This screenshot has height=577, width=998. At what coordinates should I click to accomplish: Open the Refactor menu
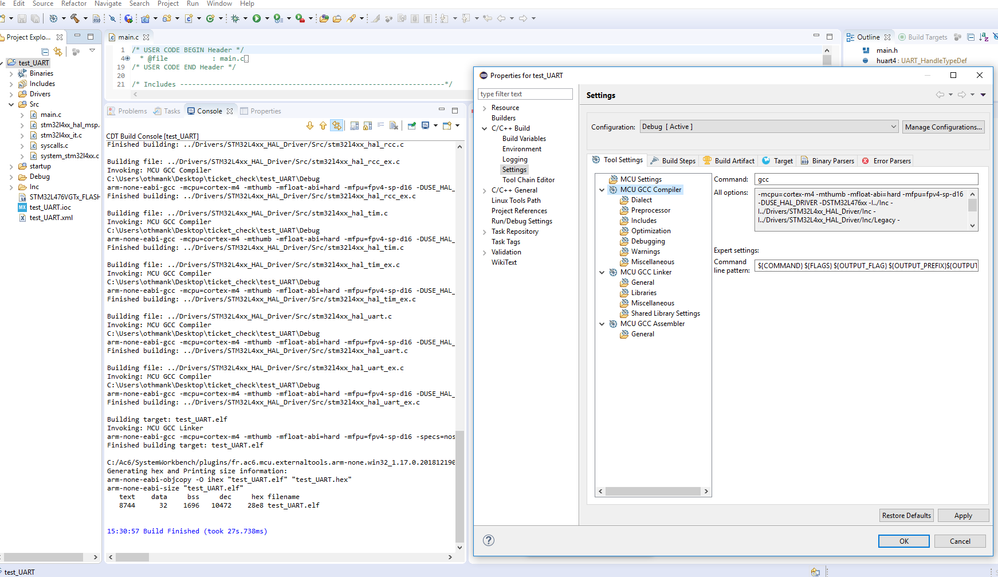click(x=74, y=4)
